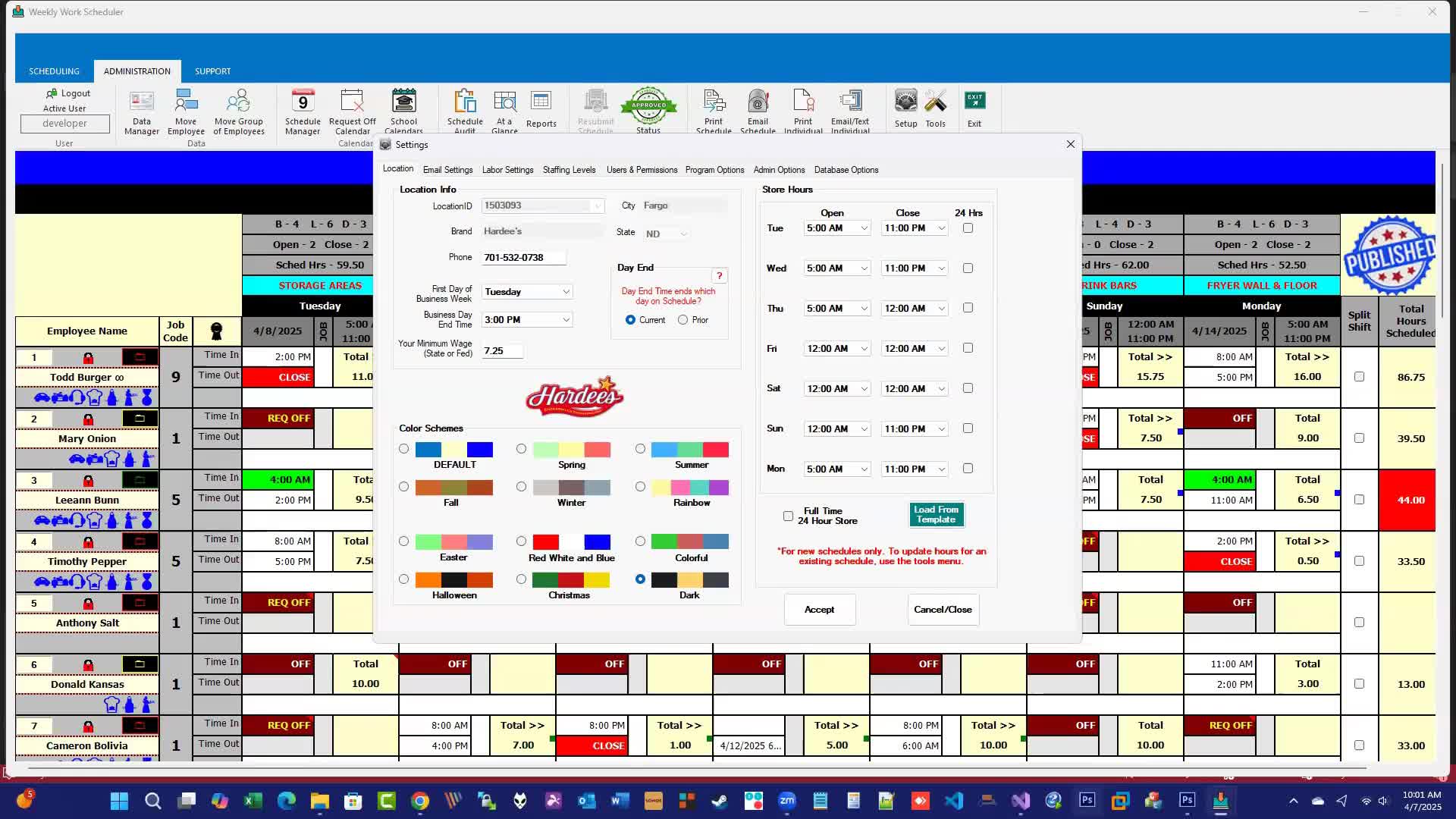This screenshot has height=819, width=1456.
Task: Open the Reports icon
Action: click(x=541, y=110)
